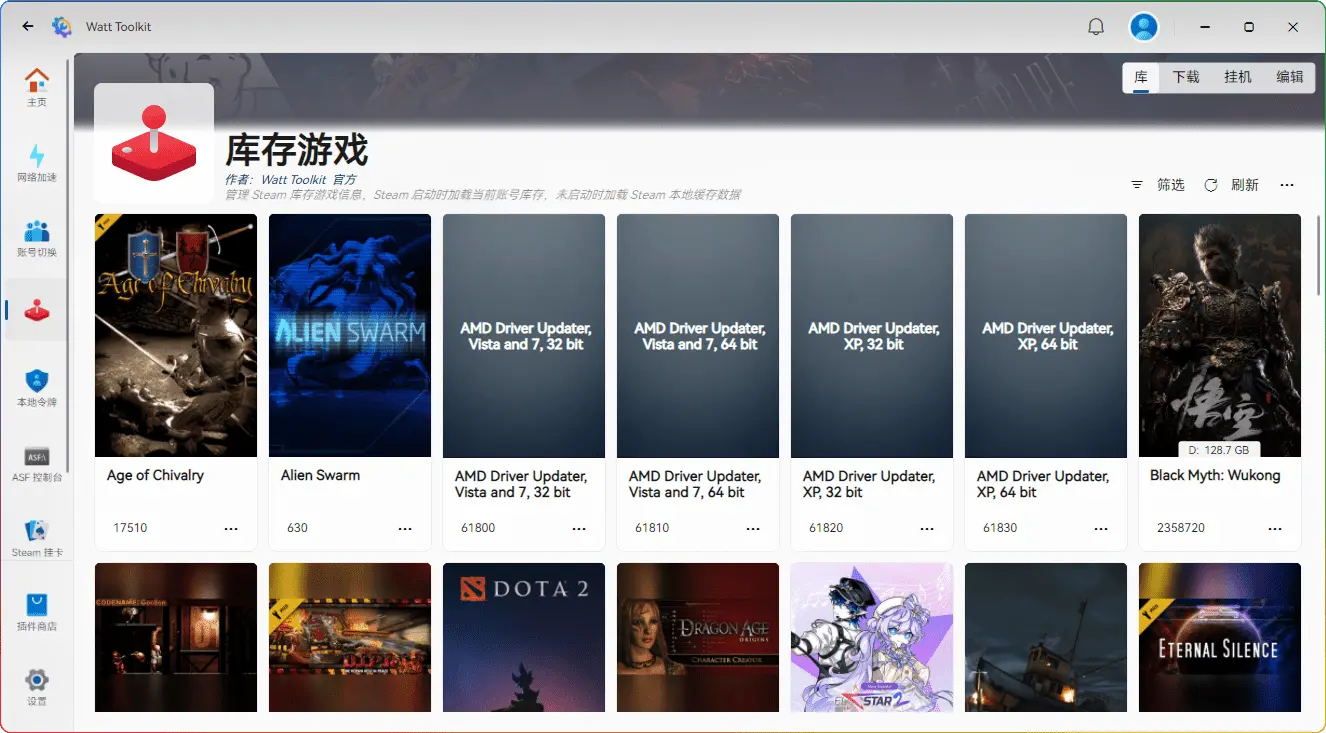The image size is (1326, 733).
Task: Open the Age of Chivalry more menu
Action: click(231, 528)
